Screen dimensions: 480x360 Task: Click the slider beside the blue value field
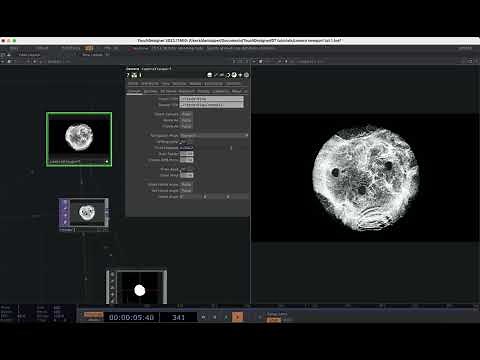(x=221, y=148)
